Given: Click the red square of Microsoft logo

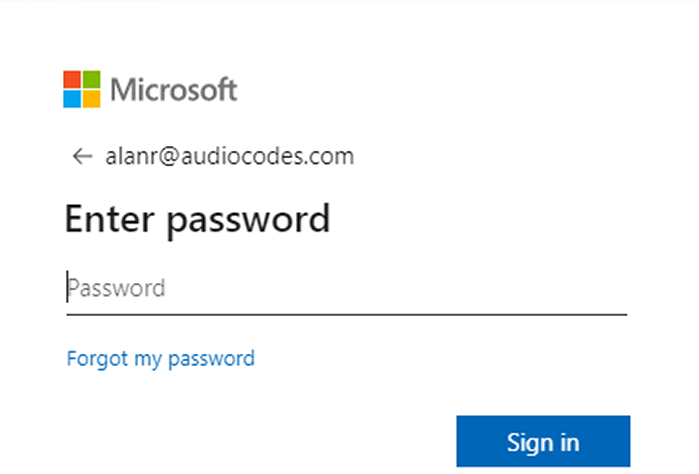Looking at the screenshot, I should click(x=73, y=79).
